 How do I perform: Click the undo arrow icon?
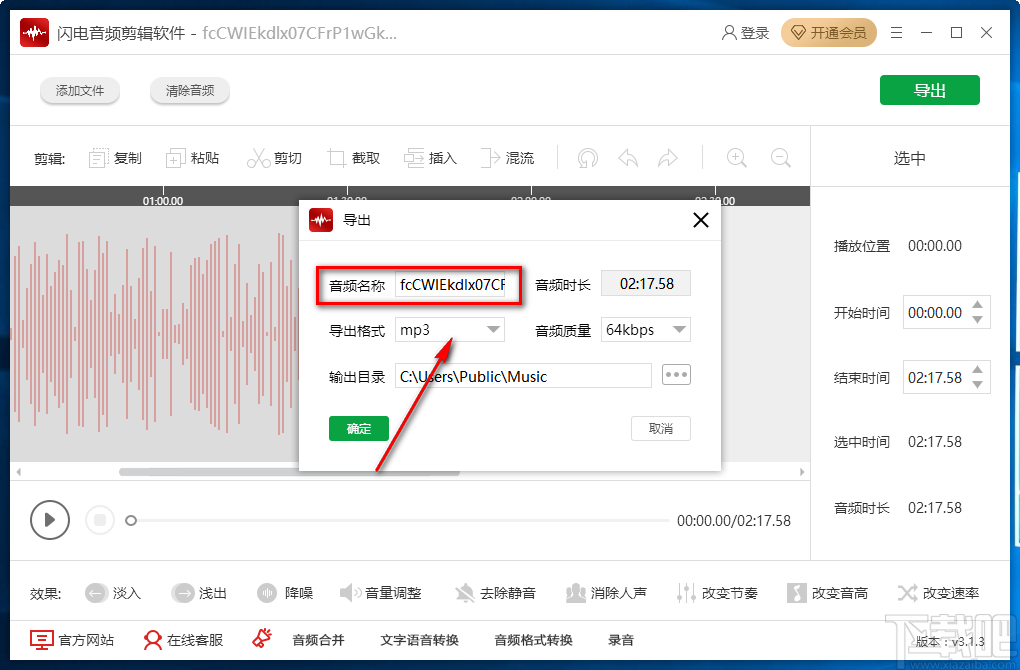point(628,158)
